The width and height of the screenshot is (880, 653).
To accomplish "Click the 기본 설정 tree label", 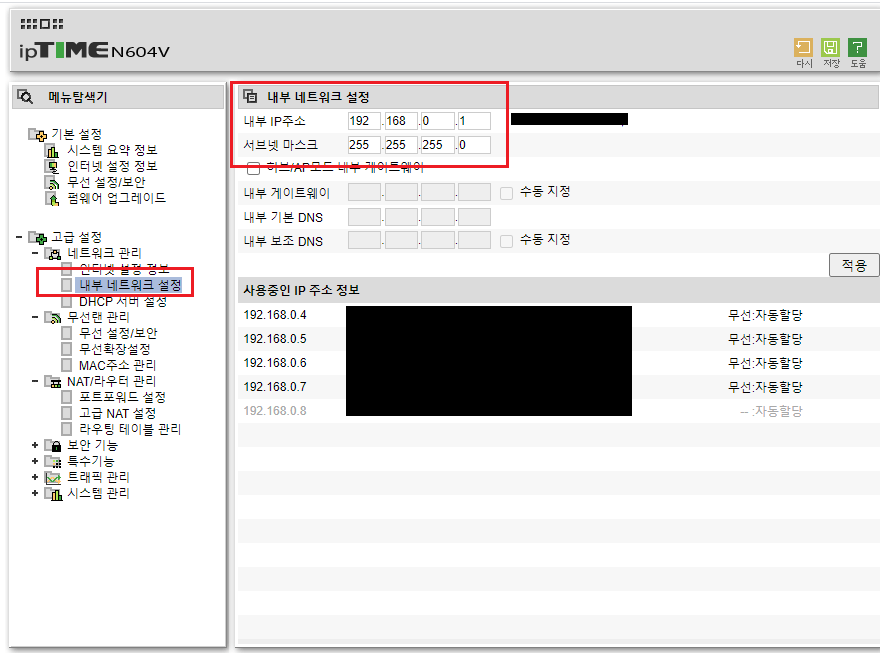I will [x=76, y=135].
